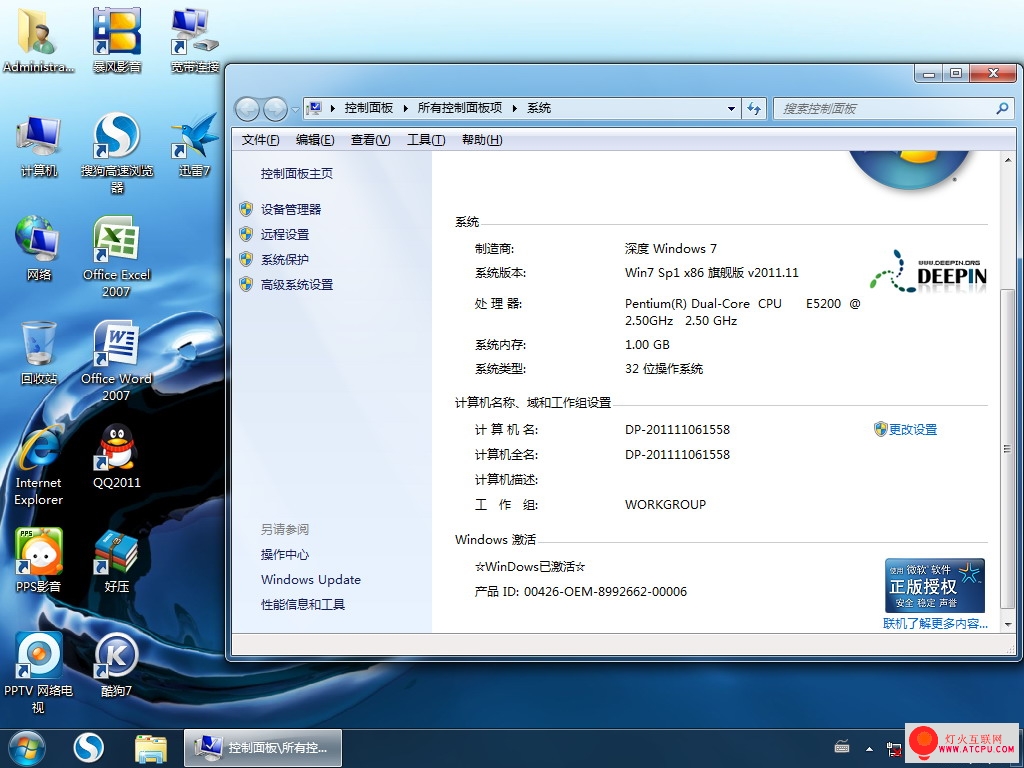Activate 控制面板 taskbar window button
This screenshot has height=768, width=1024.
pos(263,748)
